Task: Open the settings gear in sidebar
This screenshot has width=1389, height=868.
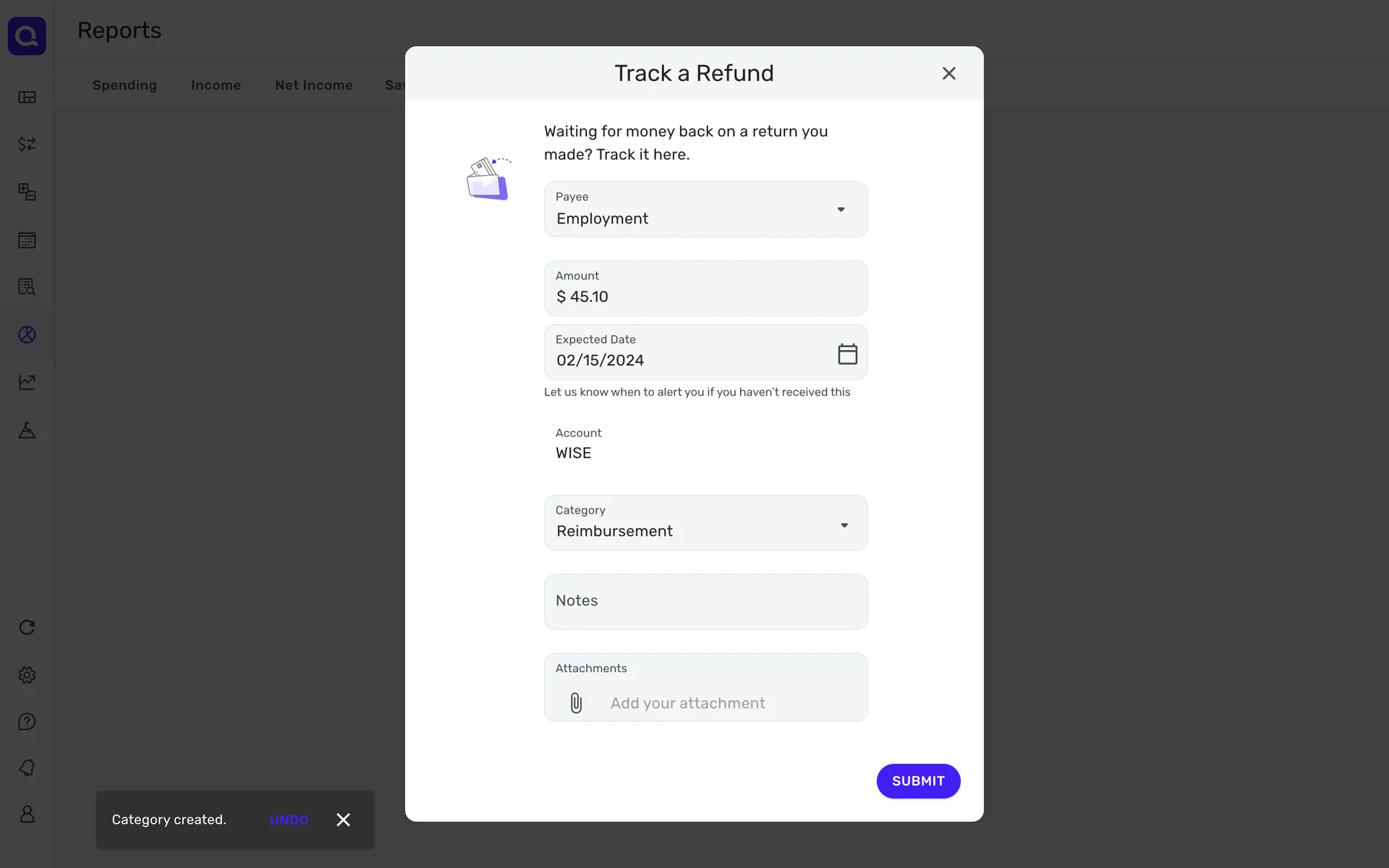Action: click(x=27, y=675)
